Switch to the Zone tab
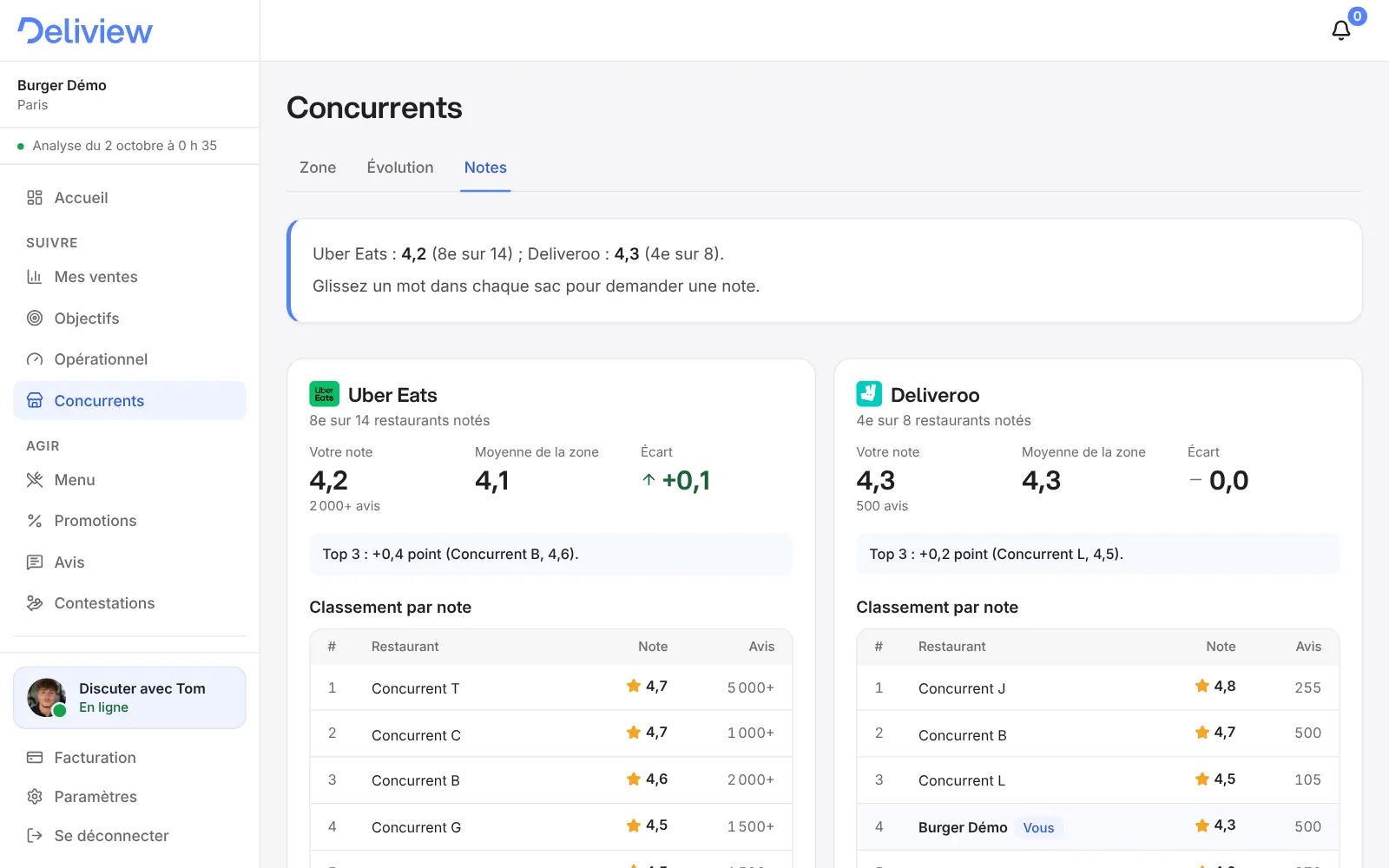Image resolution: width=1389 pixels, height=868 pixels. click(318, 168)
